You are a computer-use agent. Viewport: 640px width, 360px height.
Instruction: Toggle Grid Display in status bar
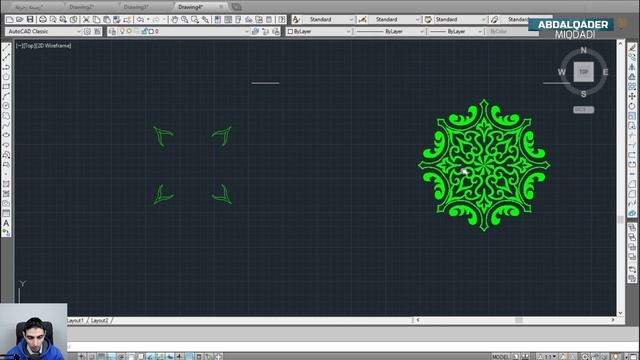pos(102,357)
